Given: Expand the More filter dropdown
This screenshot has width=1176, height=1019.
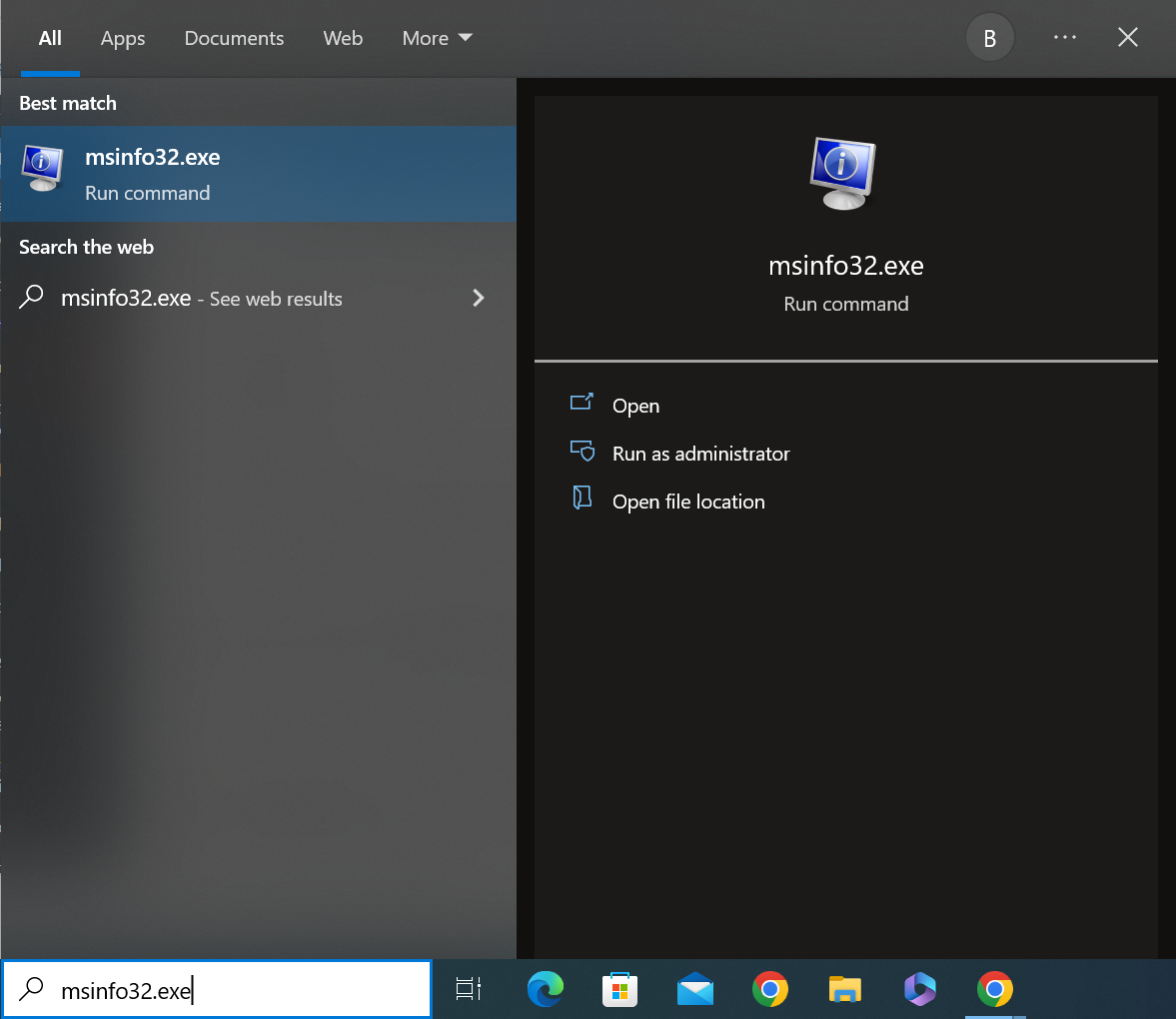Looking at the screenshot, I should pyautogui.click(x=437, y=38).
